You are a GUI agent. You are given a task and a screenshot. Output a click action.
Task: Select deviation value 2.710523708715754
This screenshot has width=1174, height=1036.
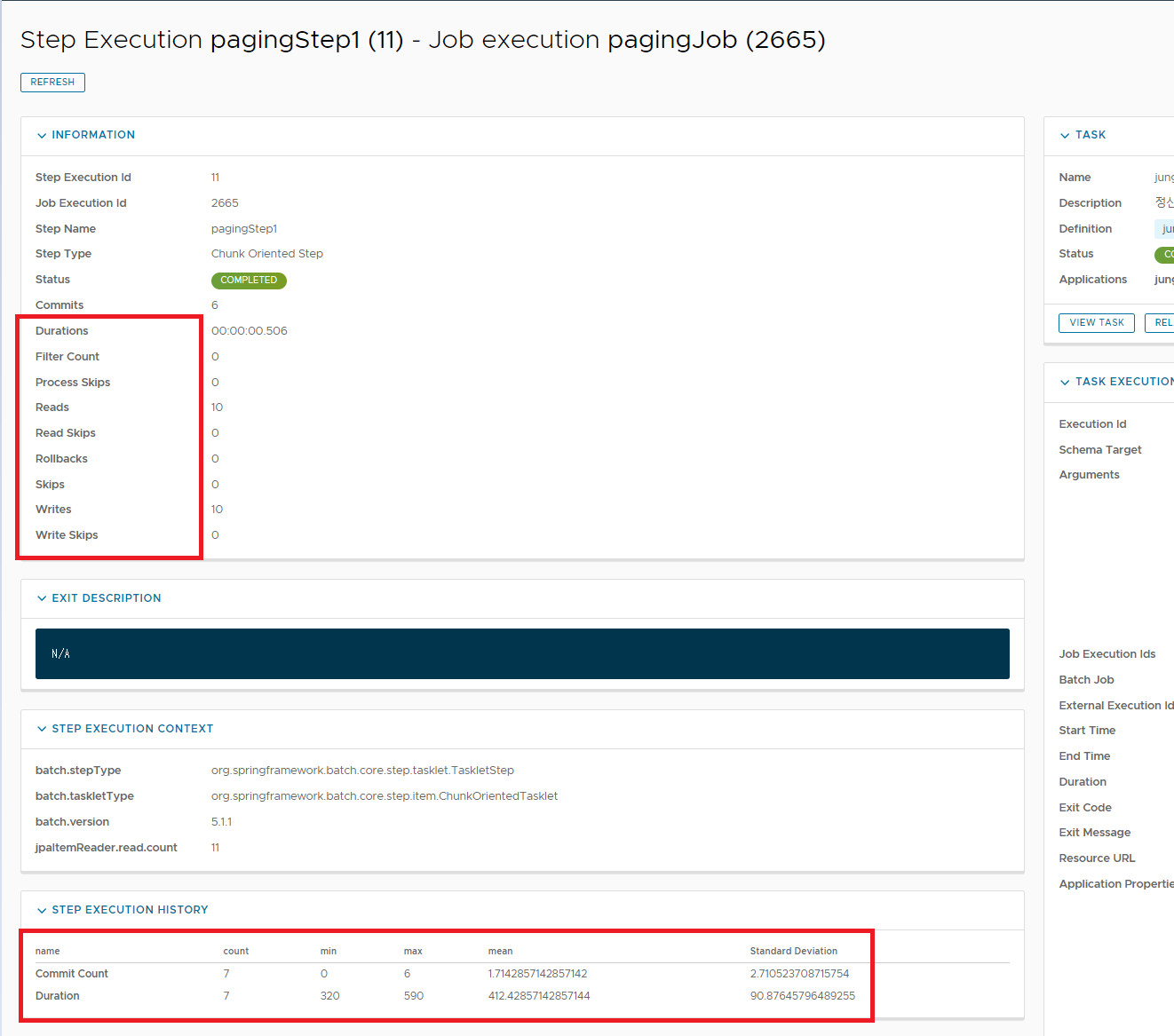click(799, 974)
